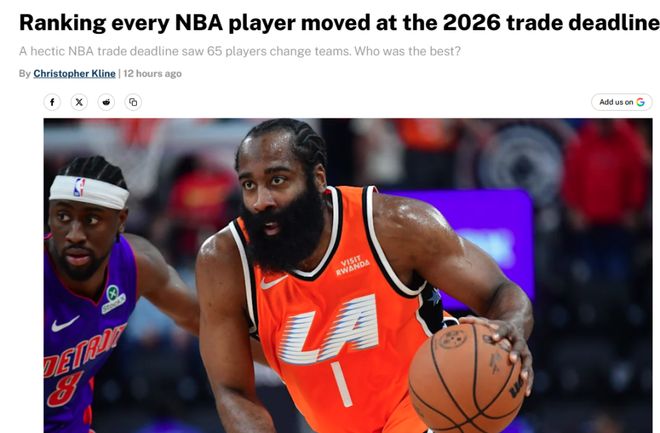
Task: Click the Google G logo
Action: pyautogui.click(x=640, y=102)
